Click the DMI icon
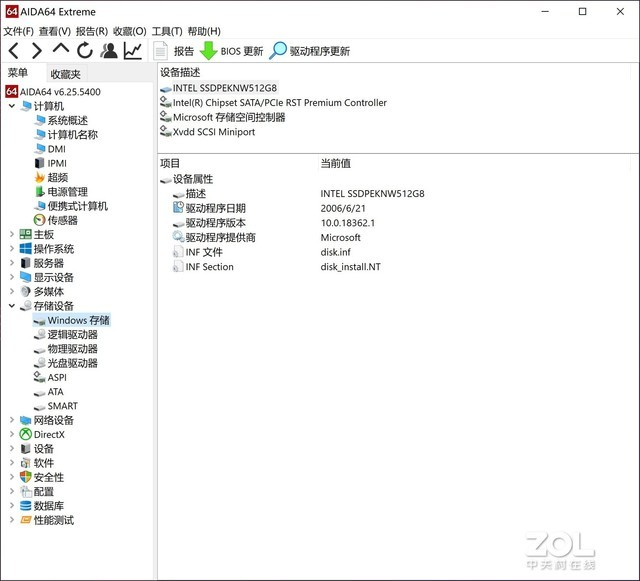 (x=40, y=149)
